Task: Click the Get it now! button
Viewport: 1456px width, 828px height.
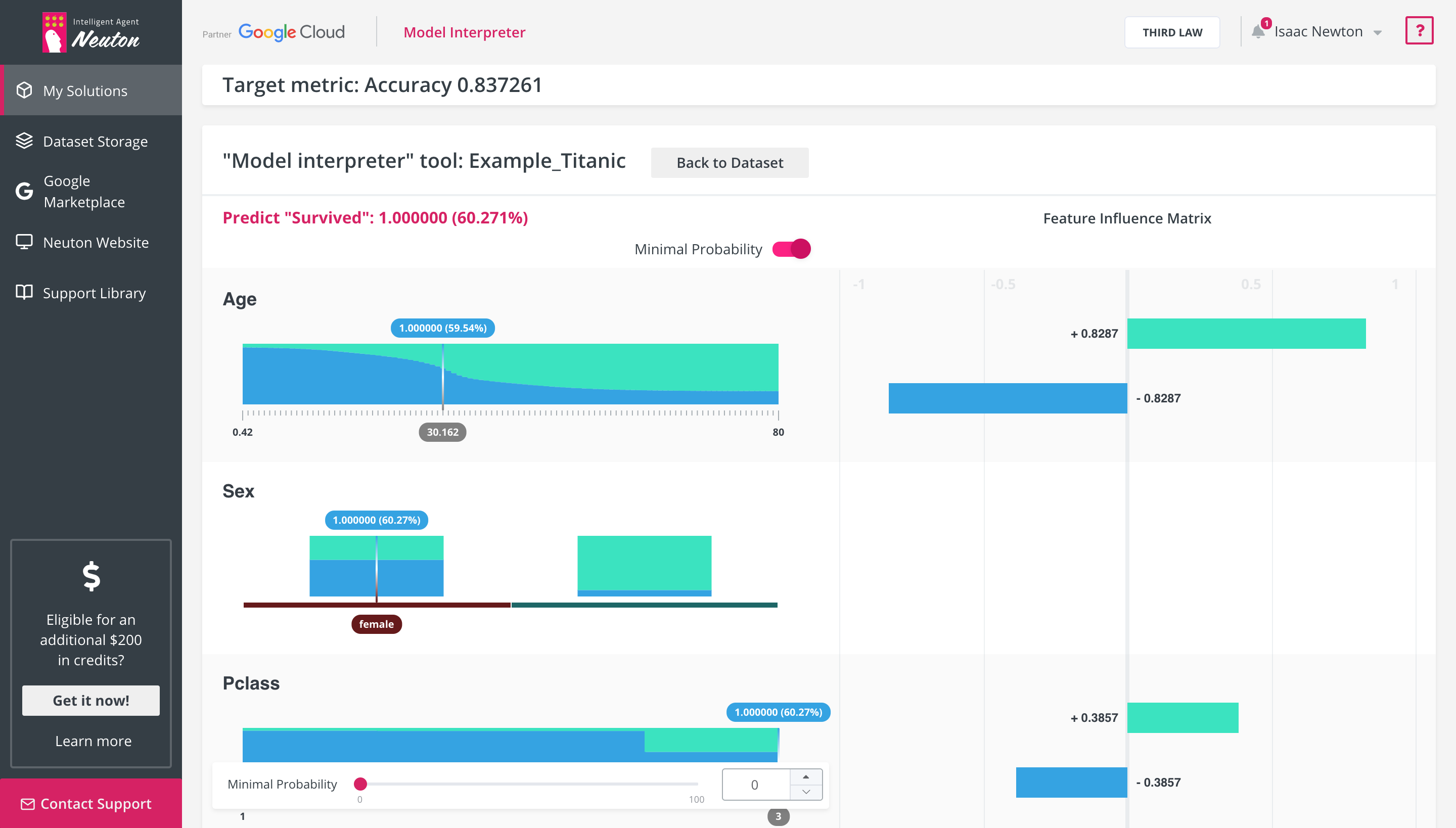Action: pyautogui.click(x=91, y=701)
